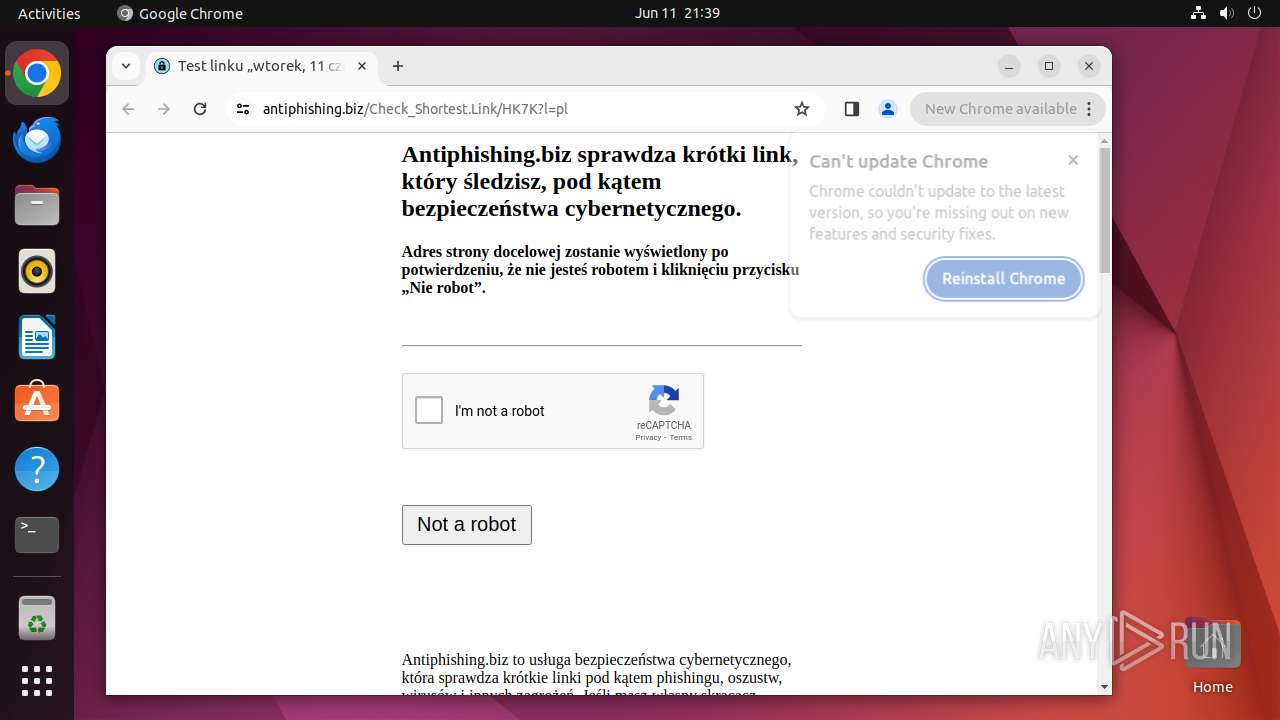Open a new Chrome tab
This screenshot has height=720, width=1280.
pos(398,66)
